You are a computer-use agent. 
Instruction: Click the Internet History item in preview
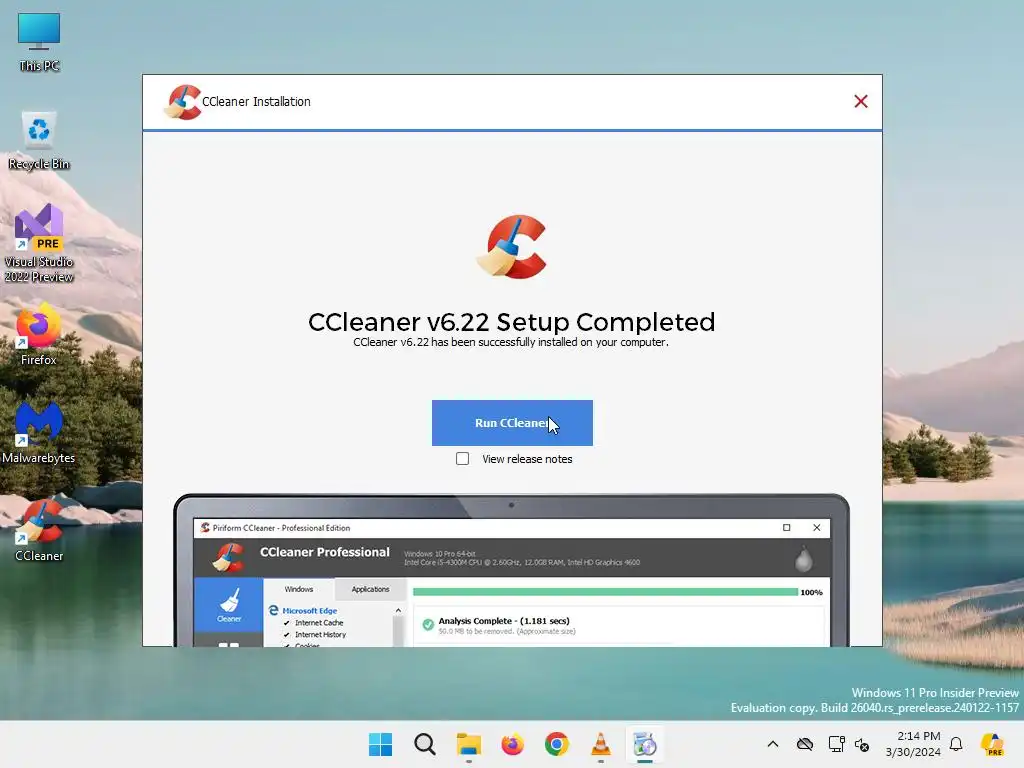[x=315, y=634]
